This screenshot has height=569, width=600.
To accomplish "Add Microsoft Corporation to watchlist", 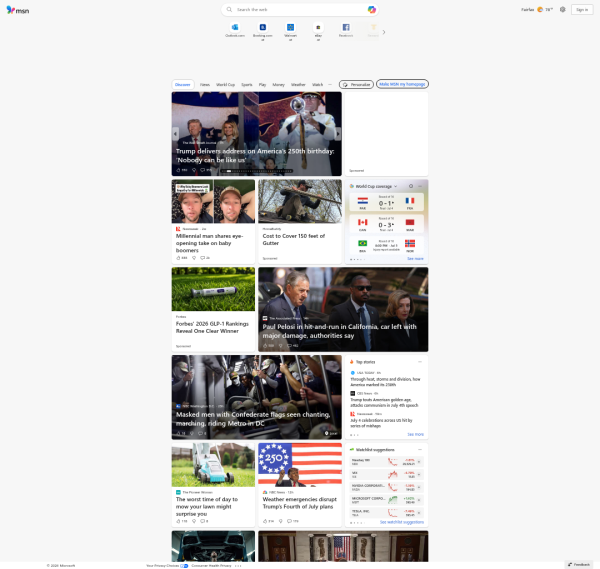I will tap(419, 500).
